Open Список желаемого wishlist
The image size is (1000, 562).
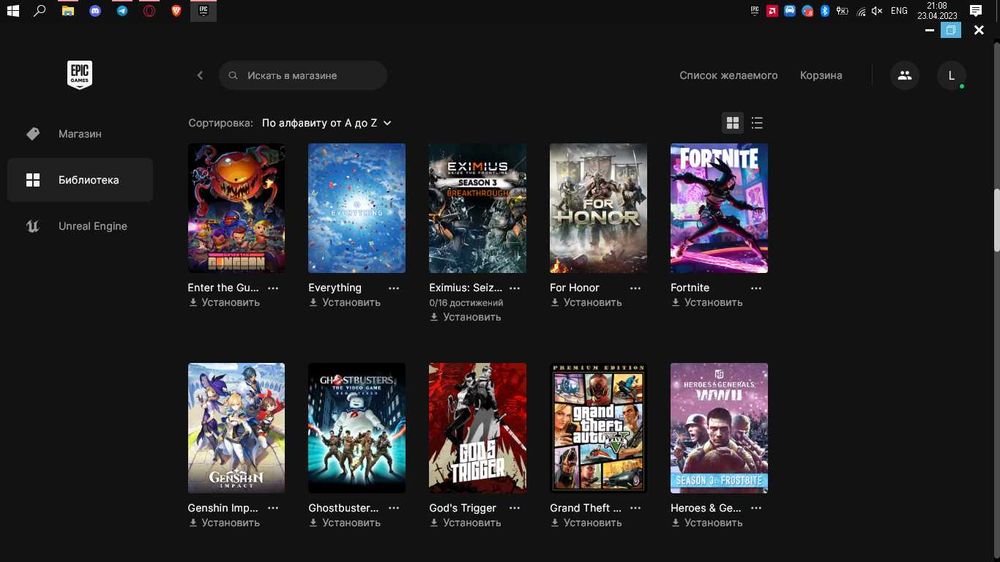[x=728, y=75]
